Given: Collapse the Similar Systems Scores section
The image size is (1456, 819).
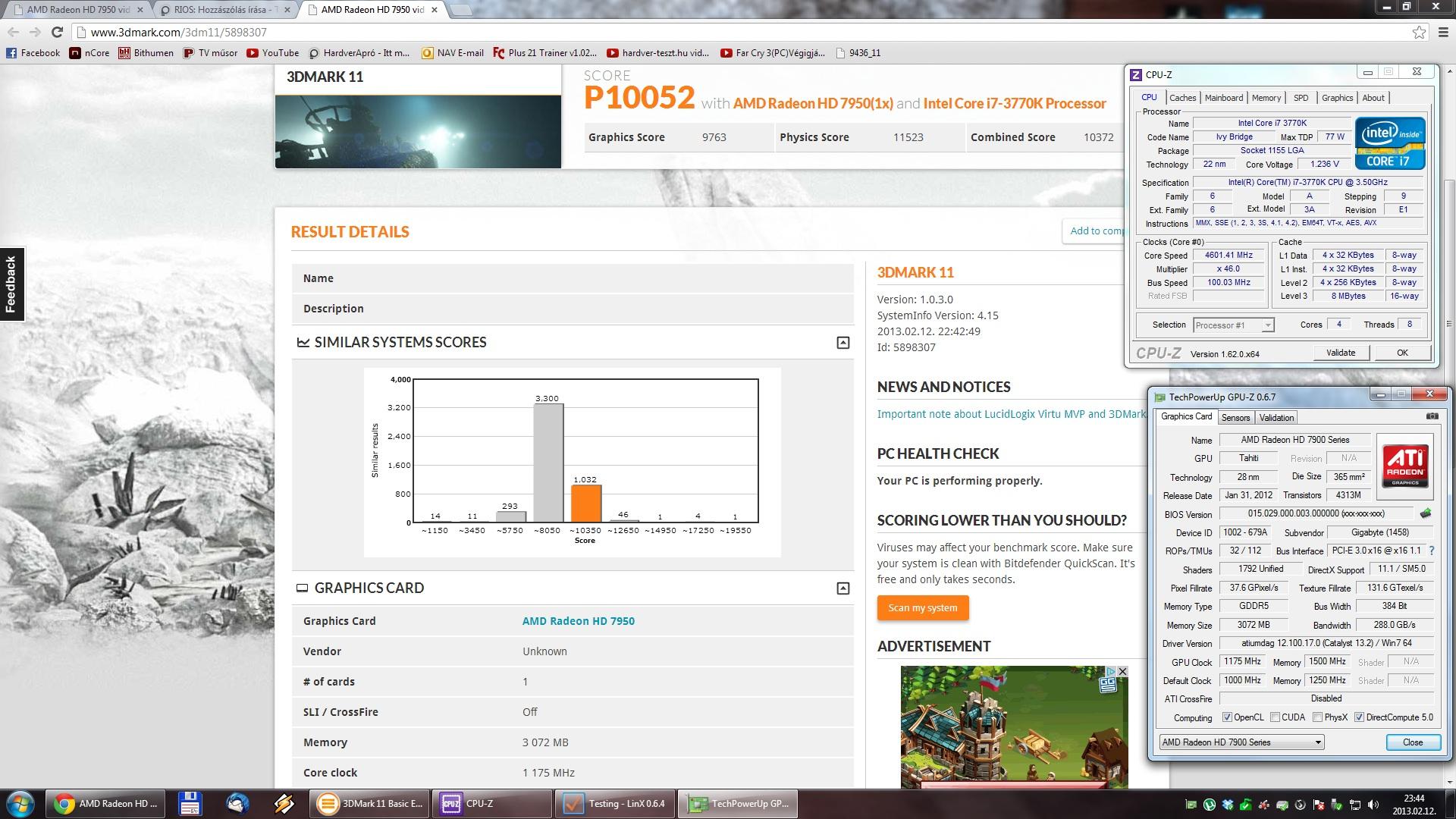Looking at the screenshot, I should 843,343.
